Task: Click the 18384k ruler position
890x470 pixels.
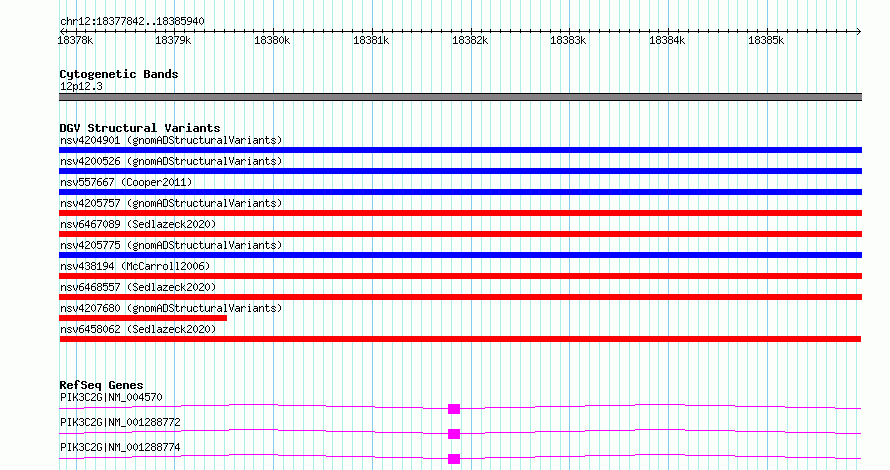Action: point(667,40)
